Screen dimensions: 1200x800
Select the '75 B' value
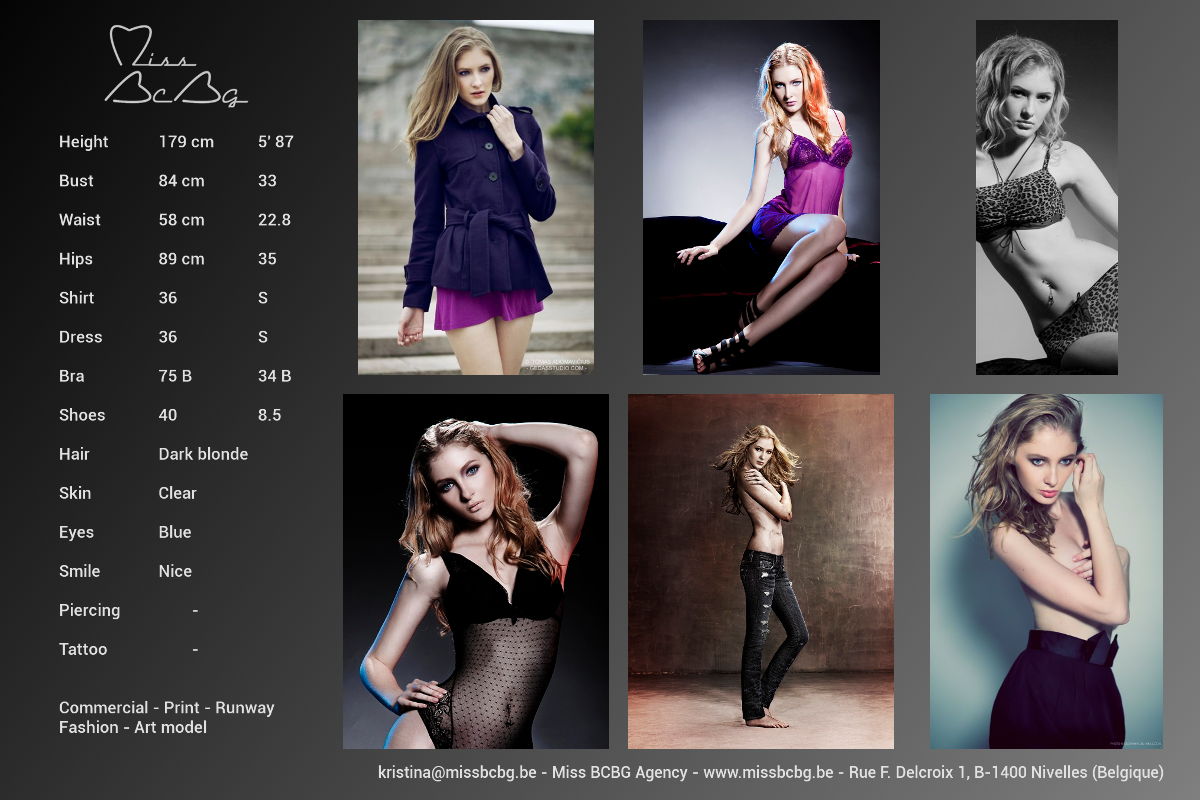coord(175,376)
